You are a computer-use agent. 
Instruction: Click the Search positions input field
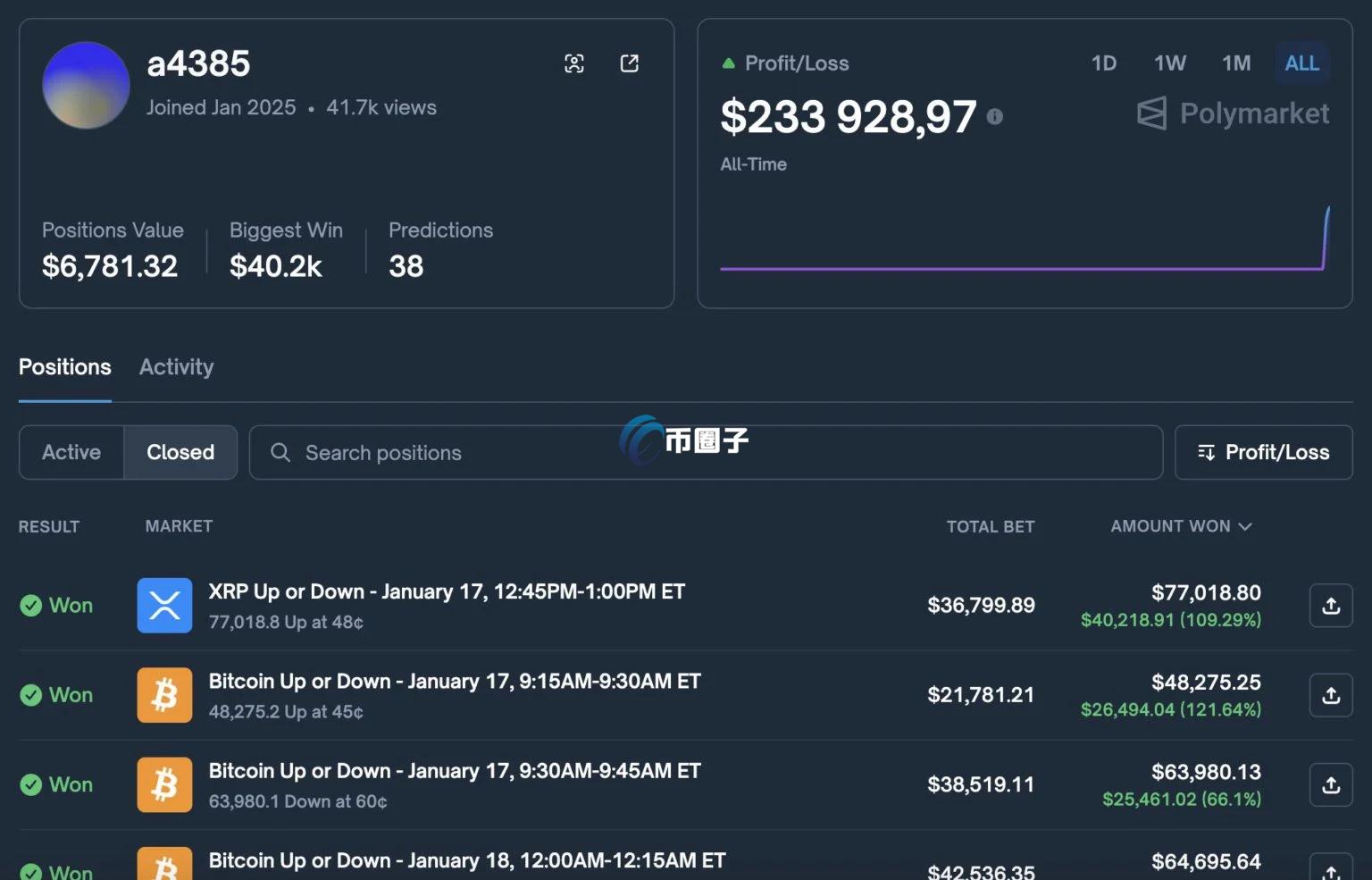tap(706, 452)
